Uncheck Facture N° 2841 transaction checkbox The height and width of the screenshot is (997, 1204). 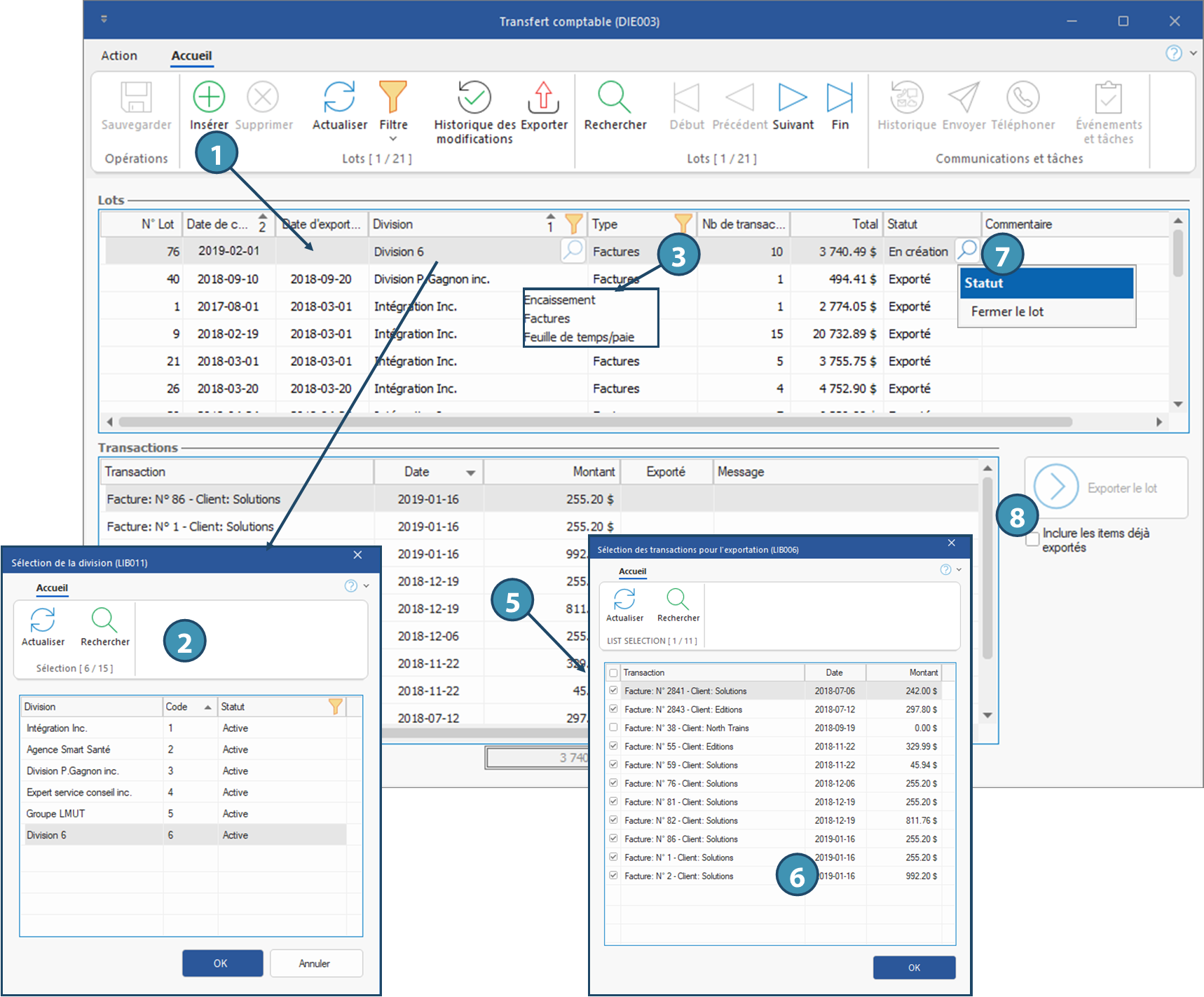[614, 691]
